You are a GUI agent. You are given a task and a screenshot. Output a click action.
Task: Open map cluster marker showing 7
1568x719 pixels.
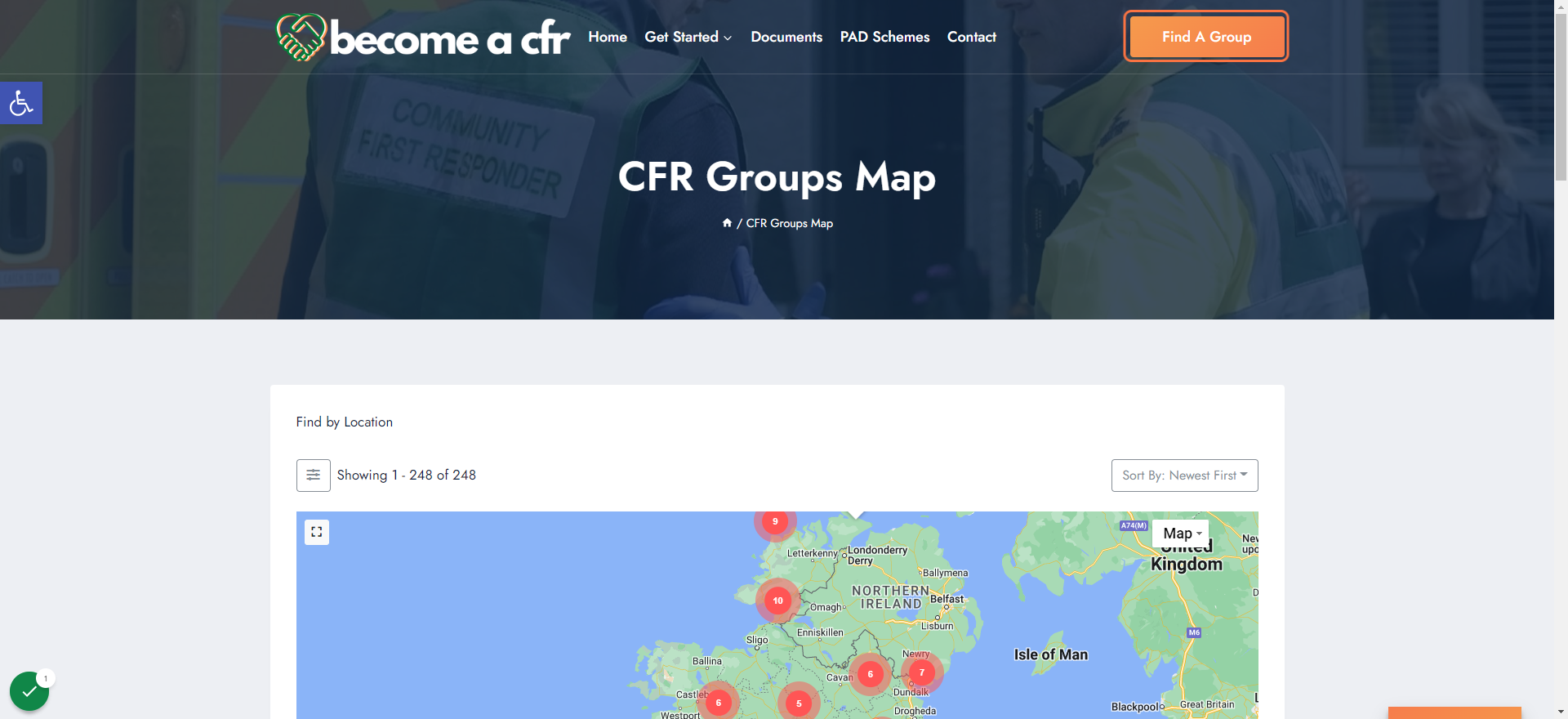tap(922, 672)
